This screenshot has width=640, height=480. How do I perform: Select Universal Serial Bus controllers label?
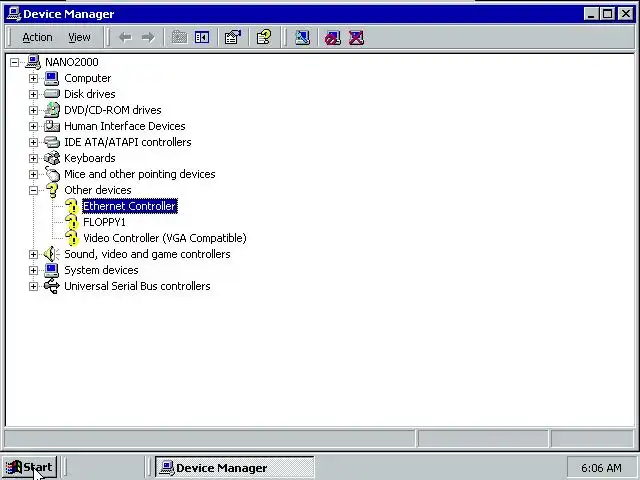(x=137, y=286)
